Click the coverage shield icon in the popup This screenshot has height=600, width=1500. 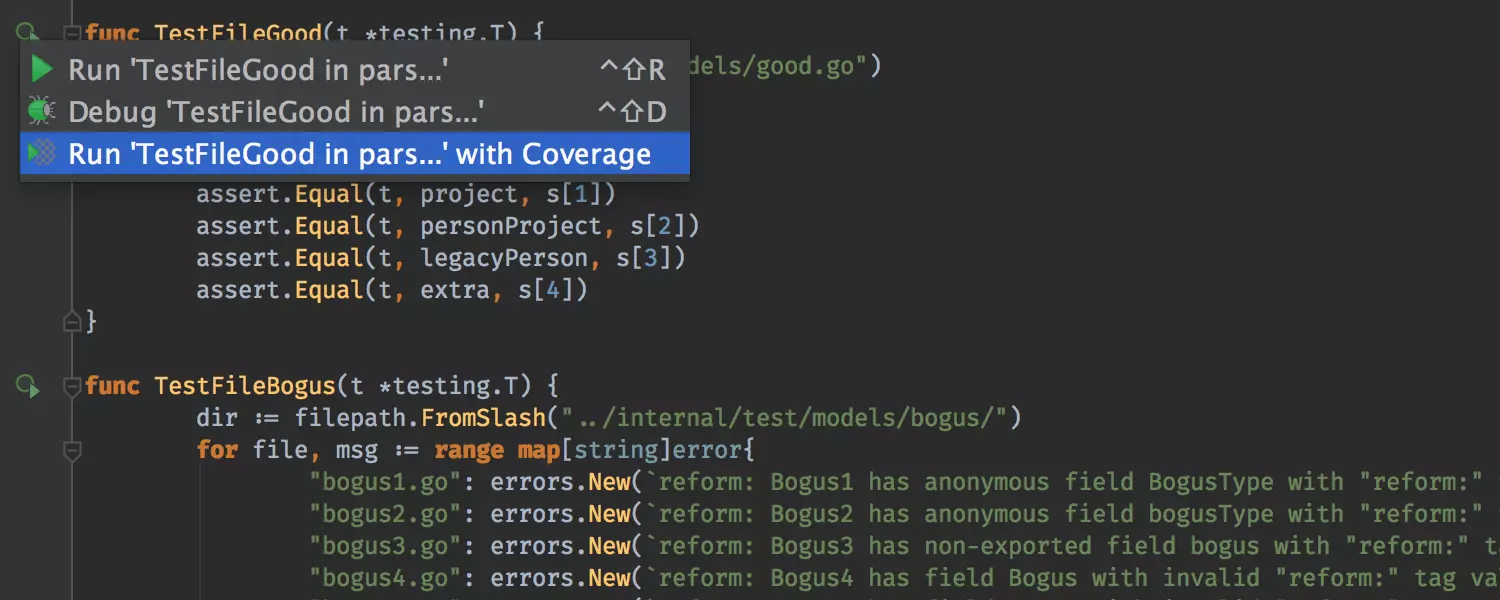(x=41, y=154)
